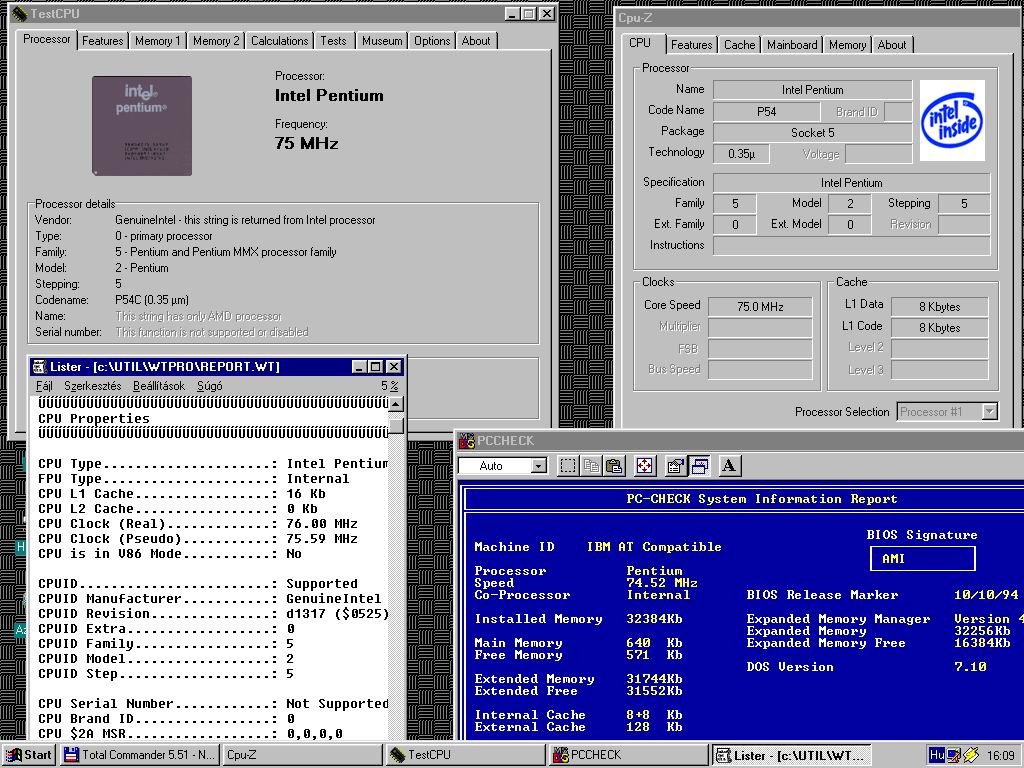
Task: Expand the Processor Selection combo box
Action: tap(989, 412)
